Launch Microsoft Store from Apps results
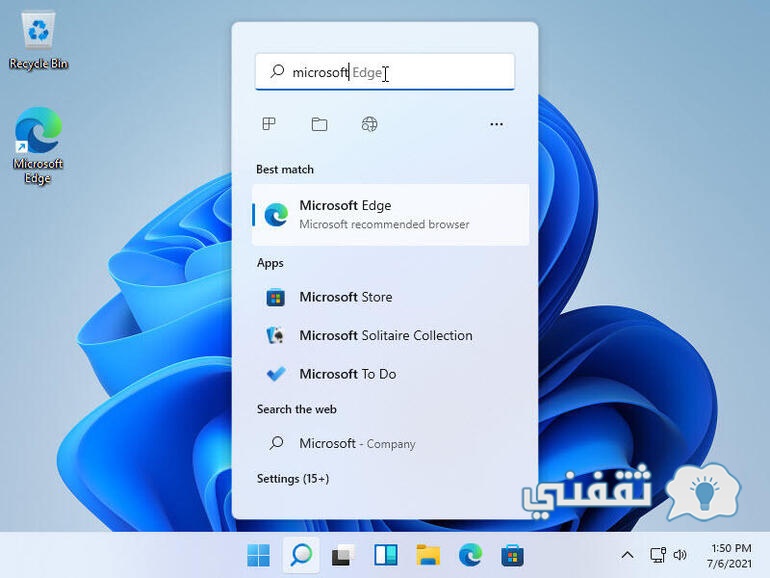Image resolution: width=770 pixels, height=578 pixels. 390,297
